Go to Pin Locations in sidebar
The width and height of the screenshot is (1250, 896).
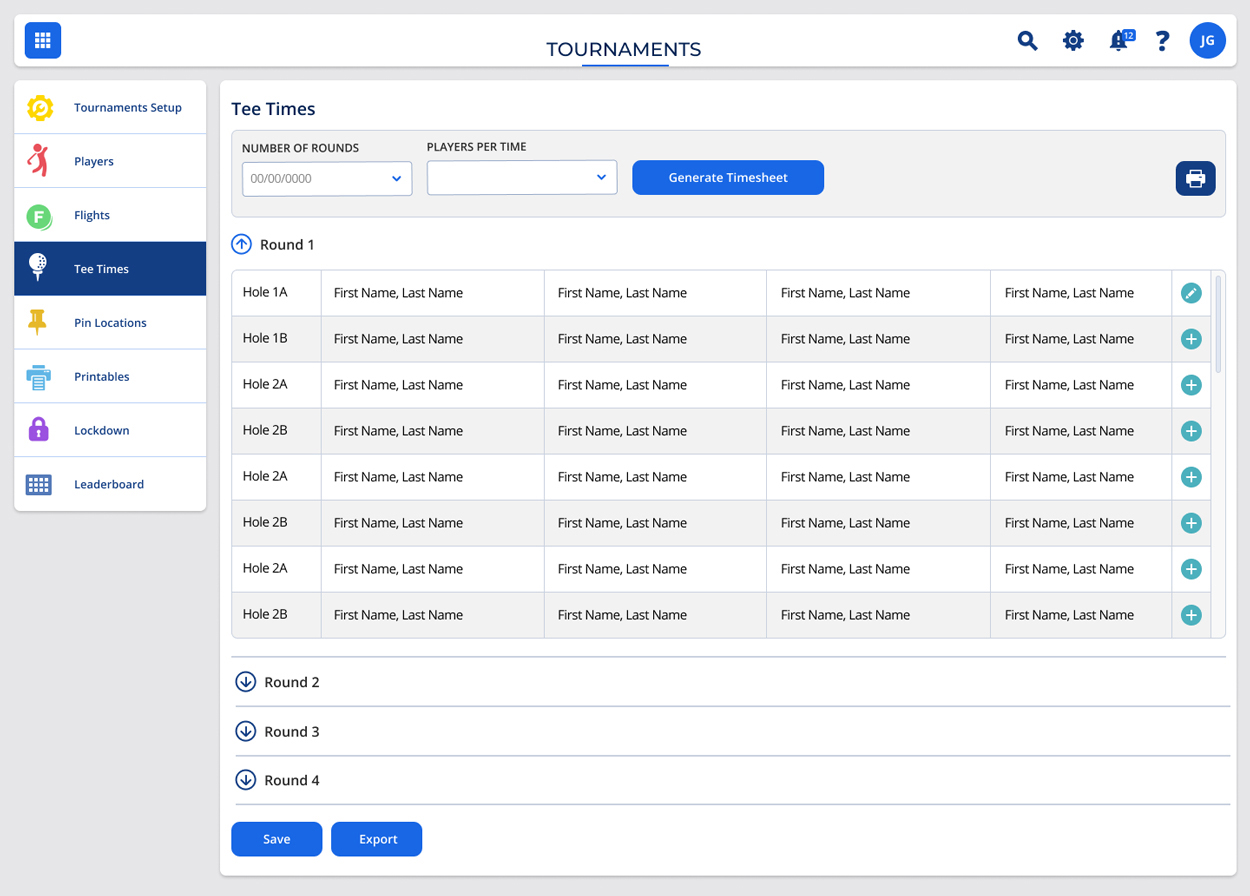pos(110,323)
